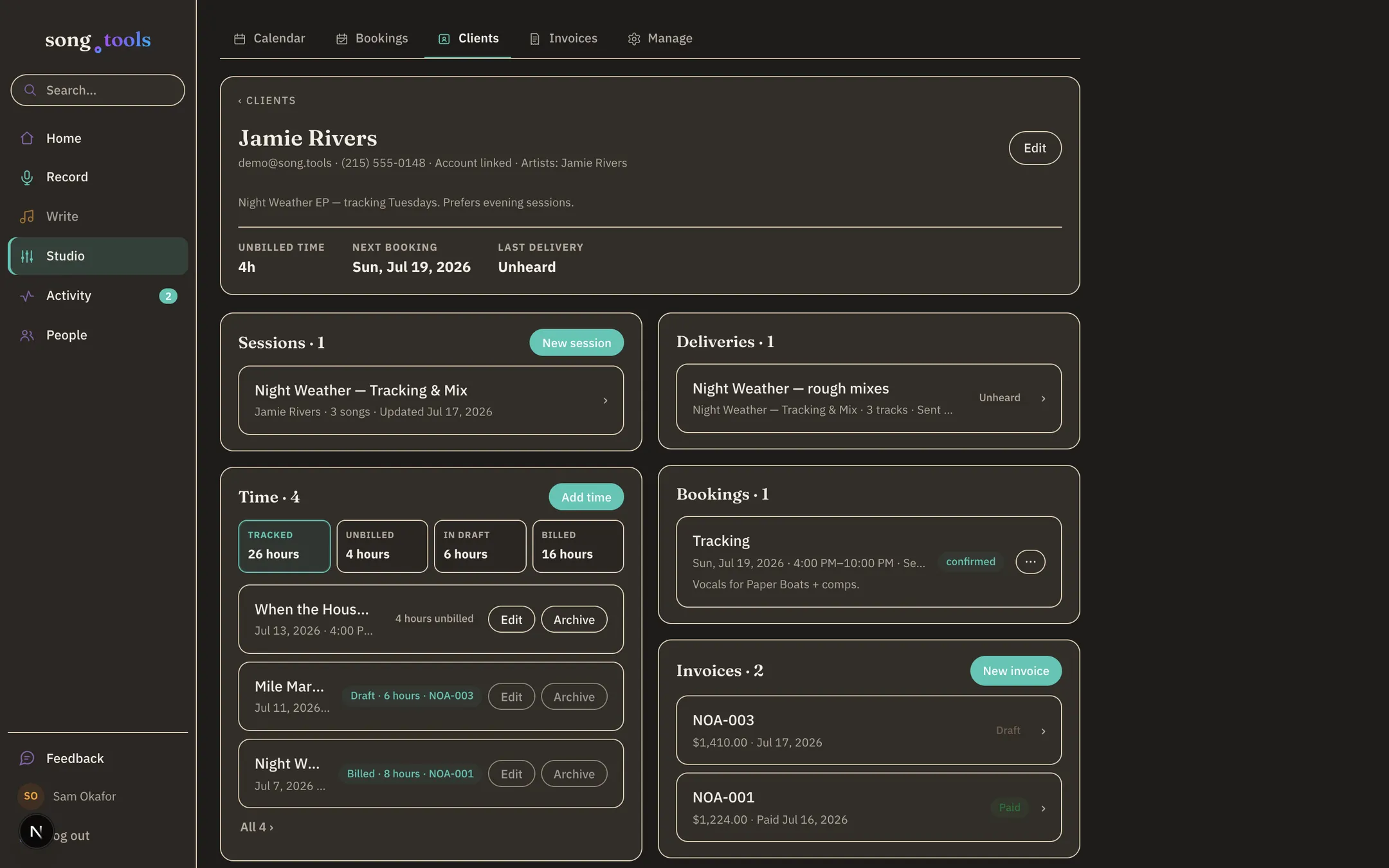Click the Clients tab contact icon
This screenshot has width=1389, height=868.
pos(444,39)
